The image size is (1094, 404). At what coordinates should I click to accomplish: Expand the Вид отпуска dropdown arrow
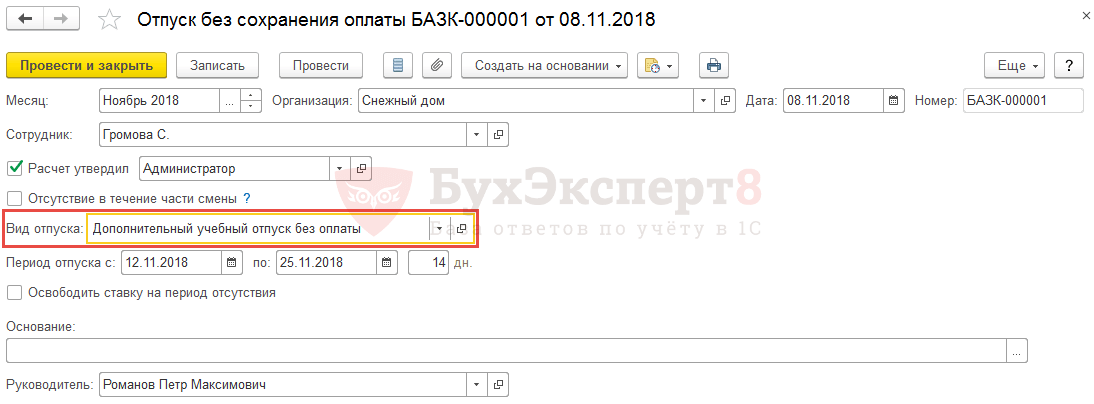440,229
